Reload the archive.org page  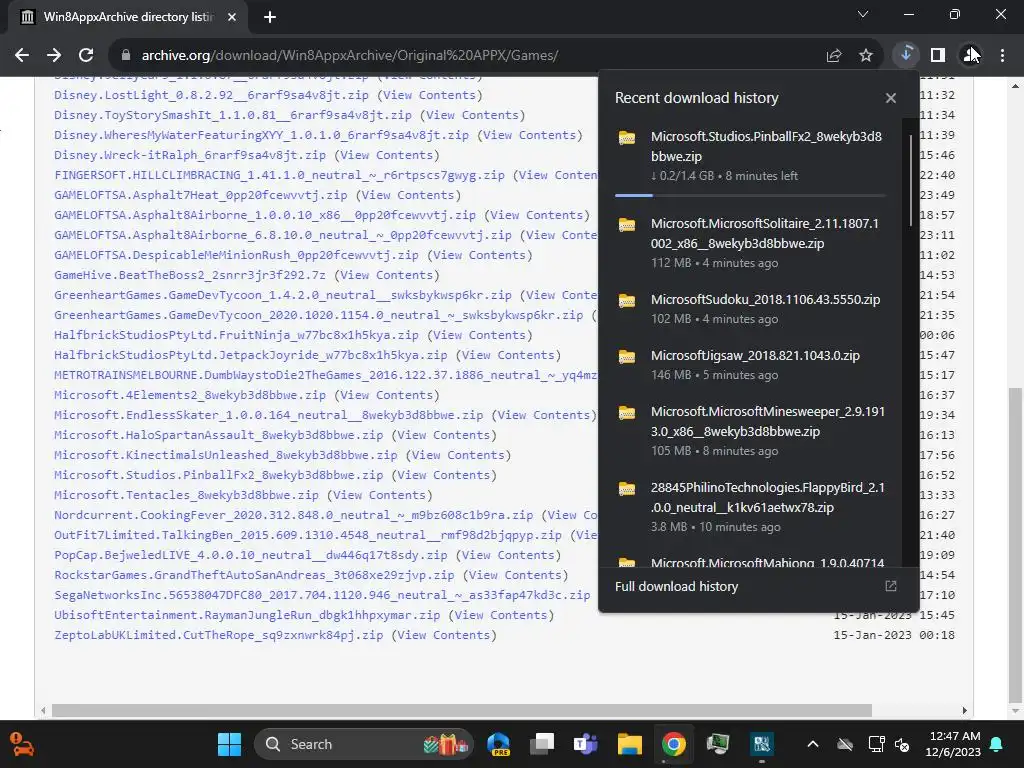tap(86, 56)
